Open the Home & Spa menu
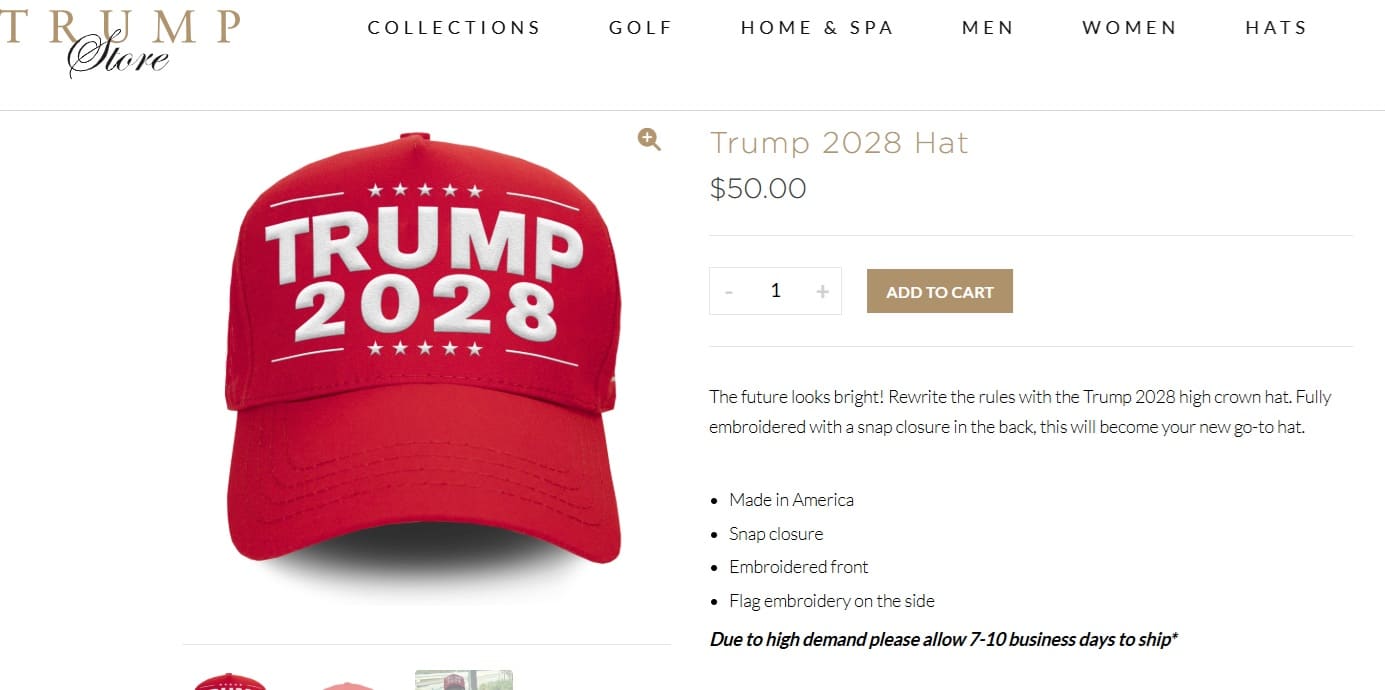The image size is (1385, 690). [817, 28]
